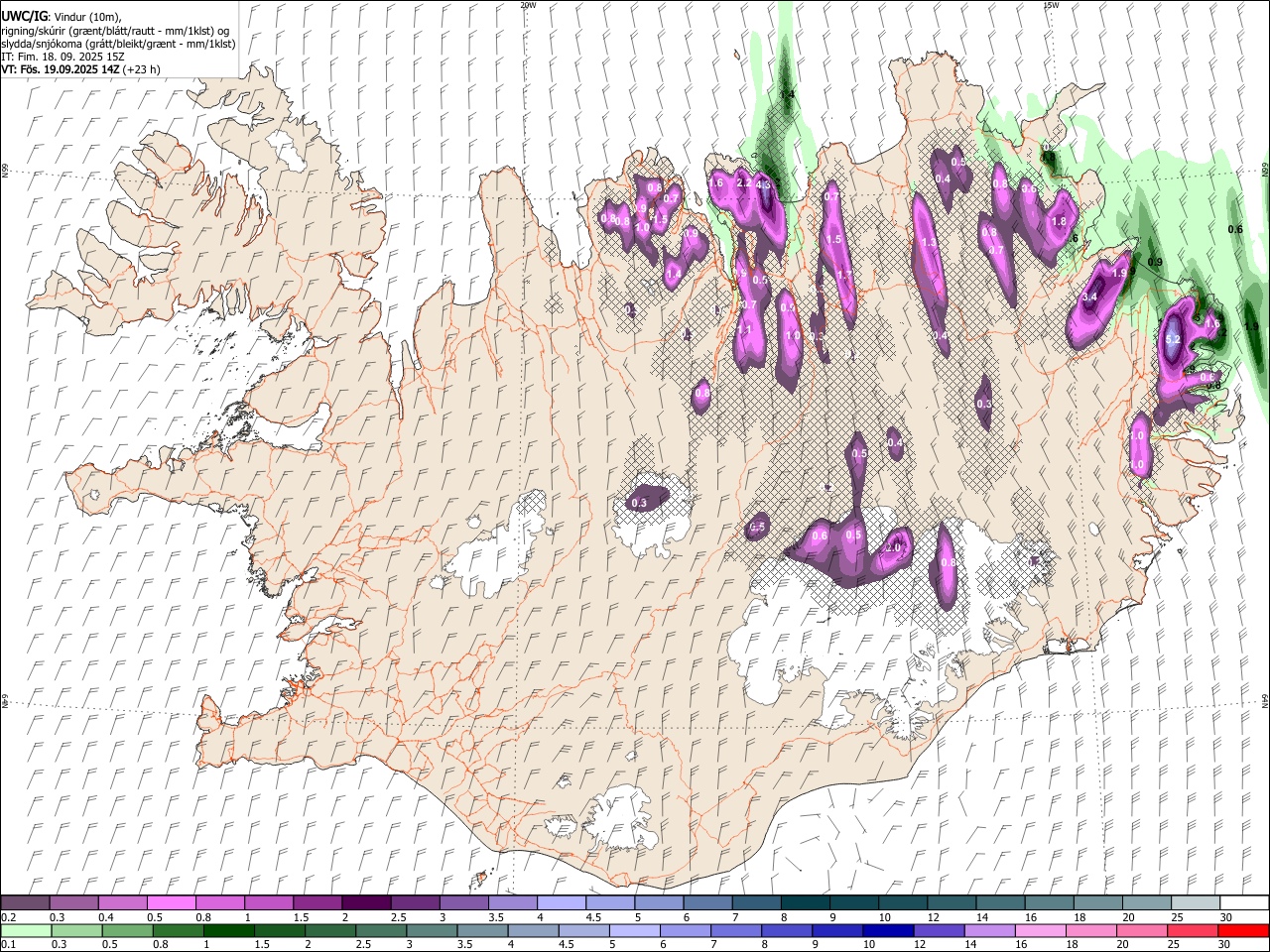Click the 'VT: Fös. 19.09.2025 14Z (+23 h)' line

tap(81, 69)
